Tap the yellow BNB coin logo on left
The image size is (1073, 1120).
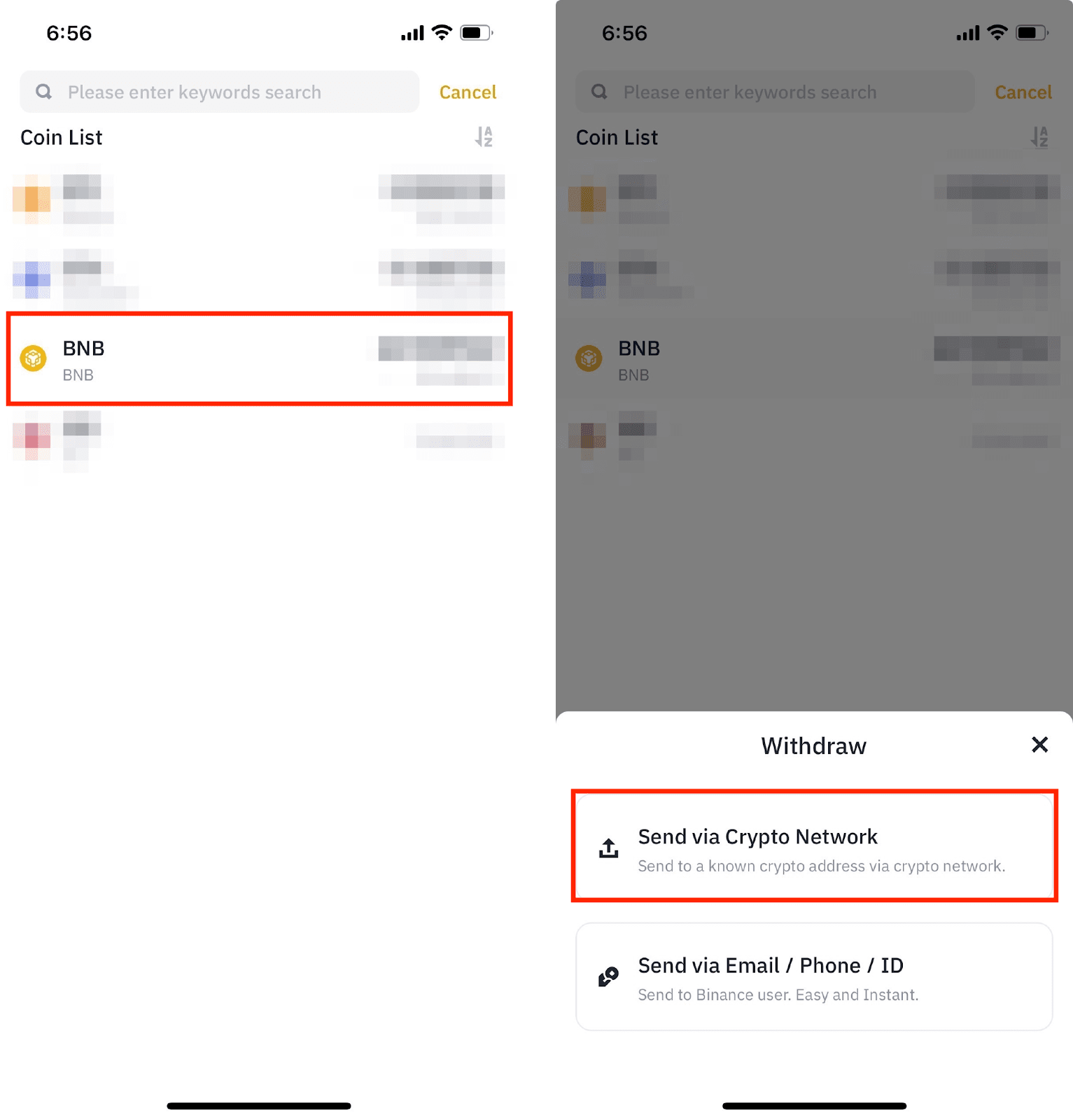(33, 358)
